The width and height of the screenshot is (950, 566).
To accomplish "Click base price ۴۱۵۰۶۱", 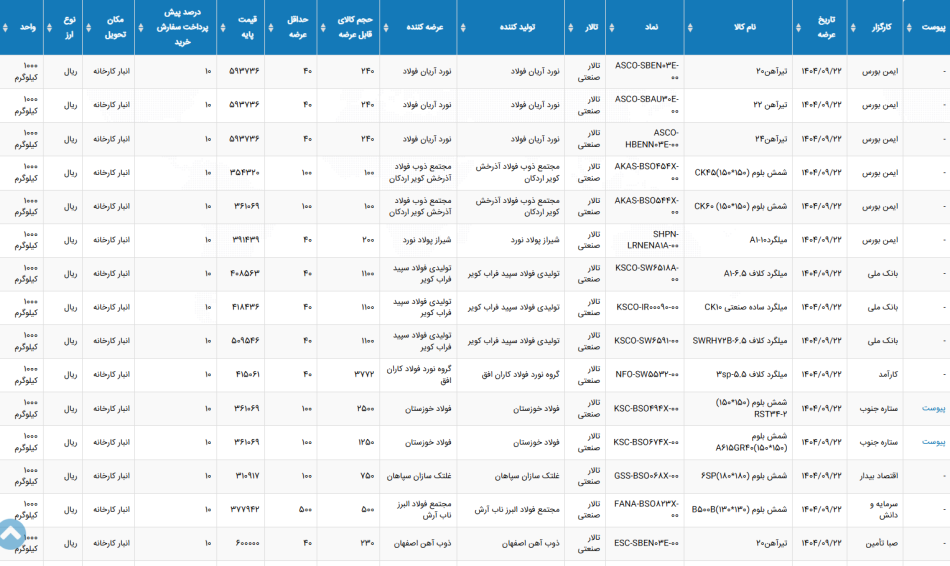I will click(x=248, y=375).
